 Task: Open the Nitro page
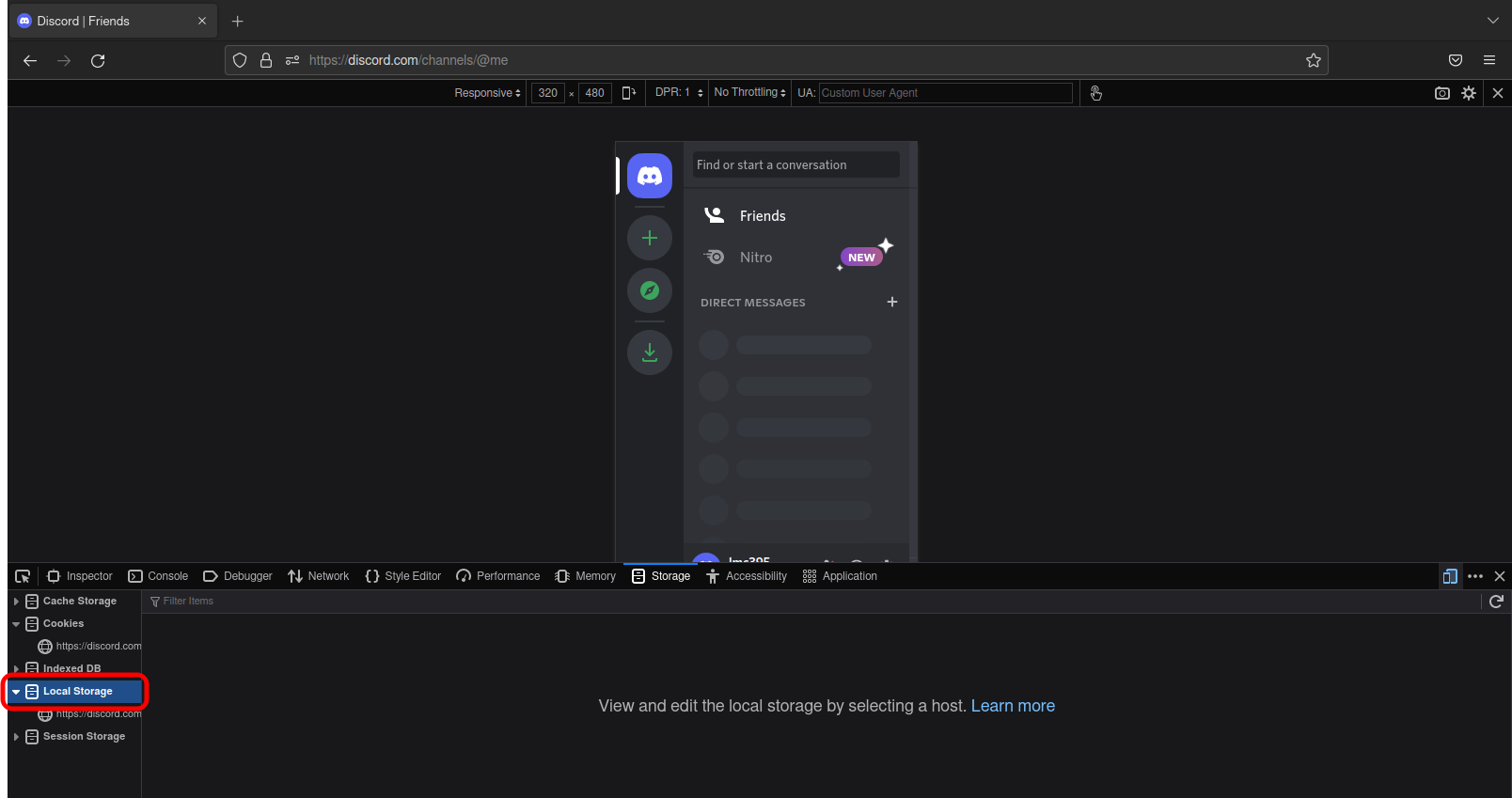coord(796,257)
